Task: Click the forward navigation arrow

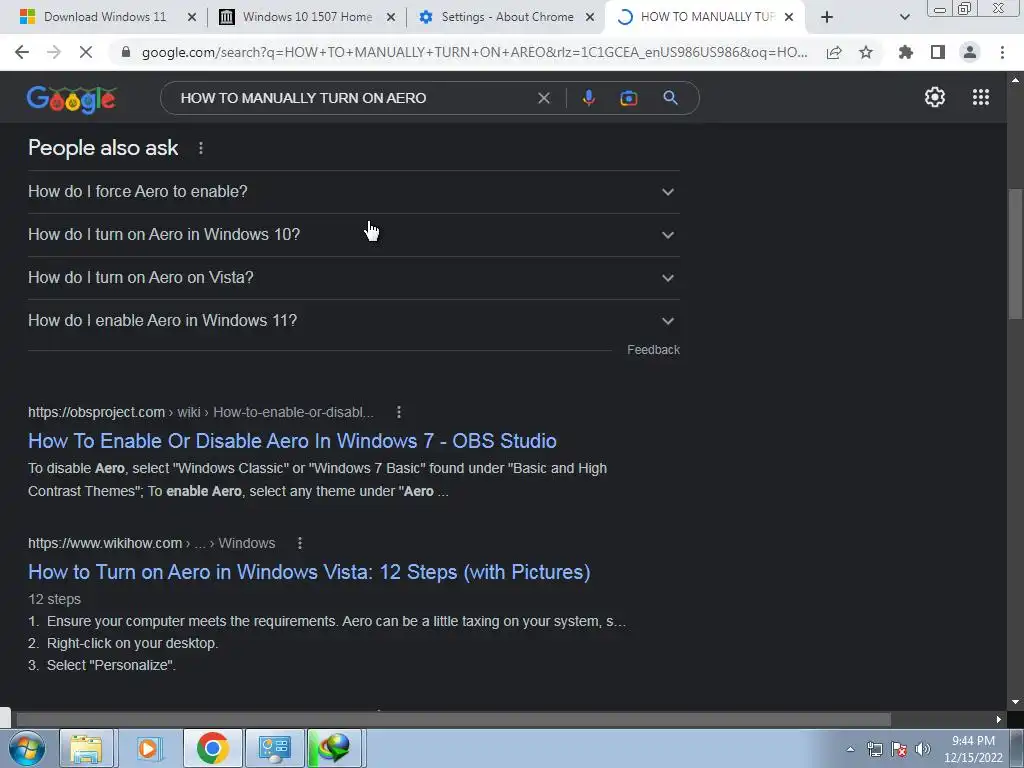Action: click(54, 52)
